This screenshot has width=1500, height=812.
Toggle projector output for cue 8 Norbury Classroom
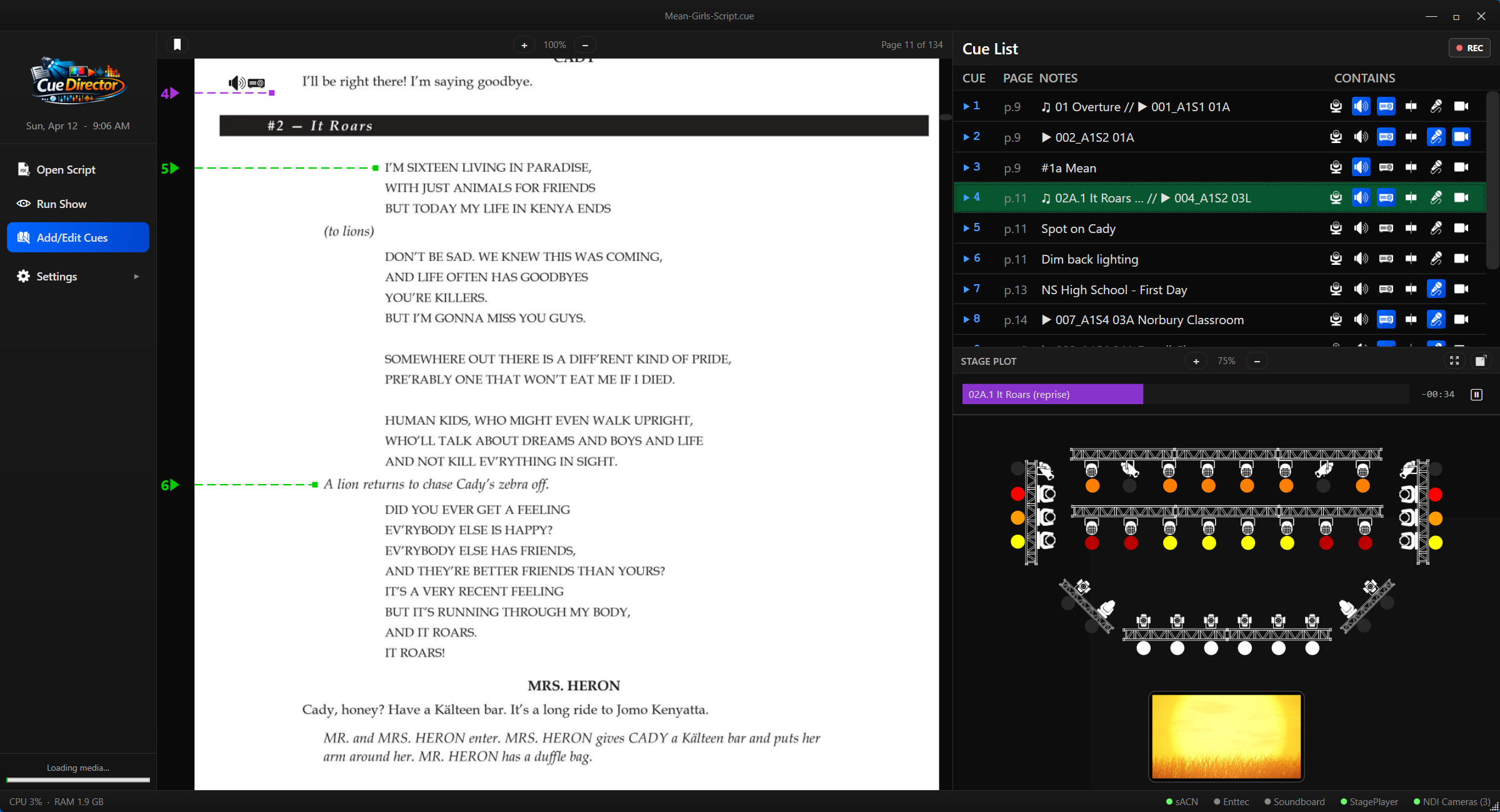pyautogui.click(x=1386, y=320)
